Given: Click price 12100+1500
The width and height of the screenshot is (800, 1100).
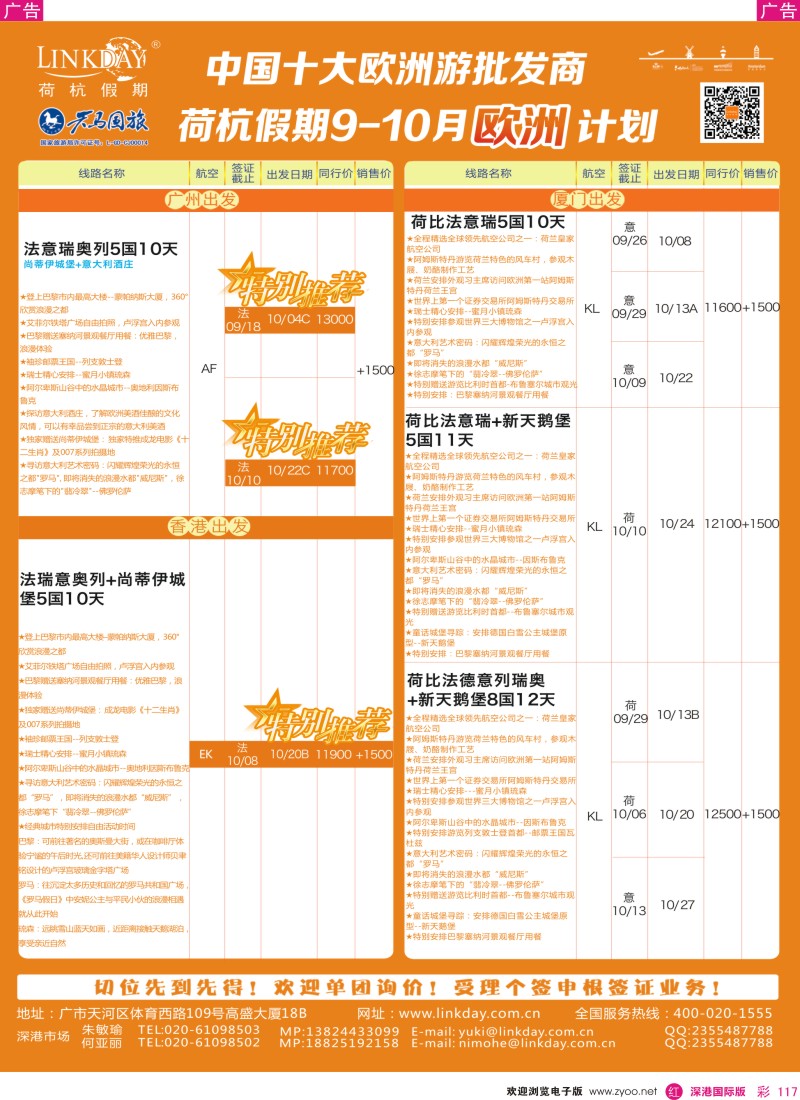Looking at the screenshot, I should pyautogui.click(x=742, y=523).
